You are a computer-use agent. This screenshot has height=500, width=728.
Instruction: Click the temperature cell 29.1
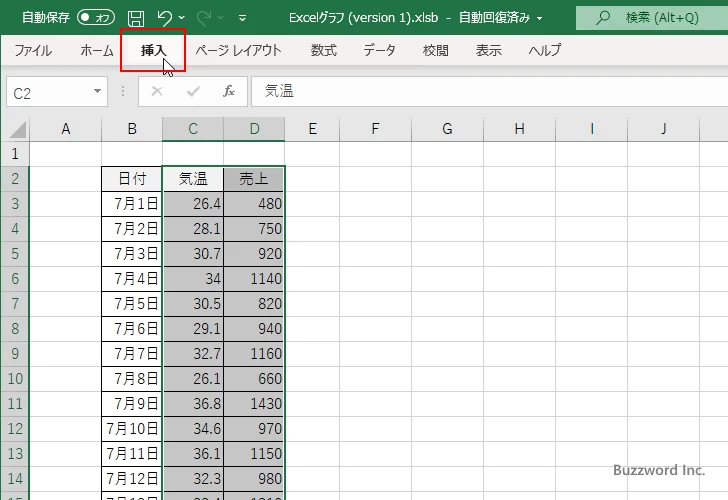(x=193, y=329)
